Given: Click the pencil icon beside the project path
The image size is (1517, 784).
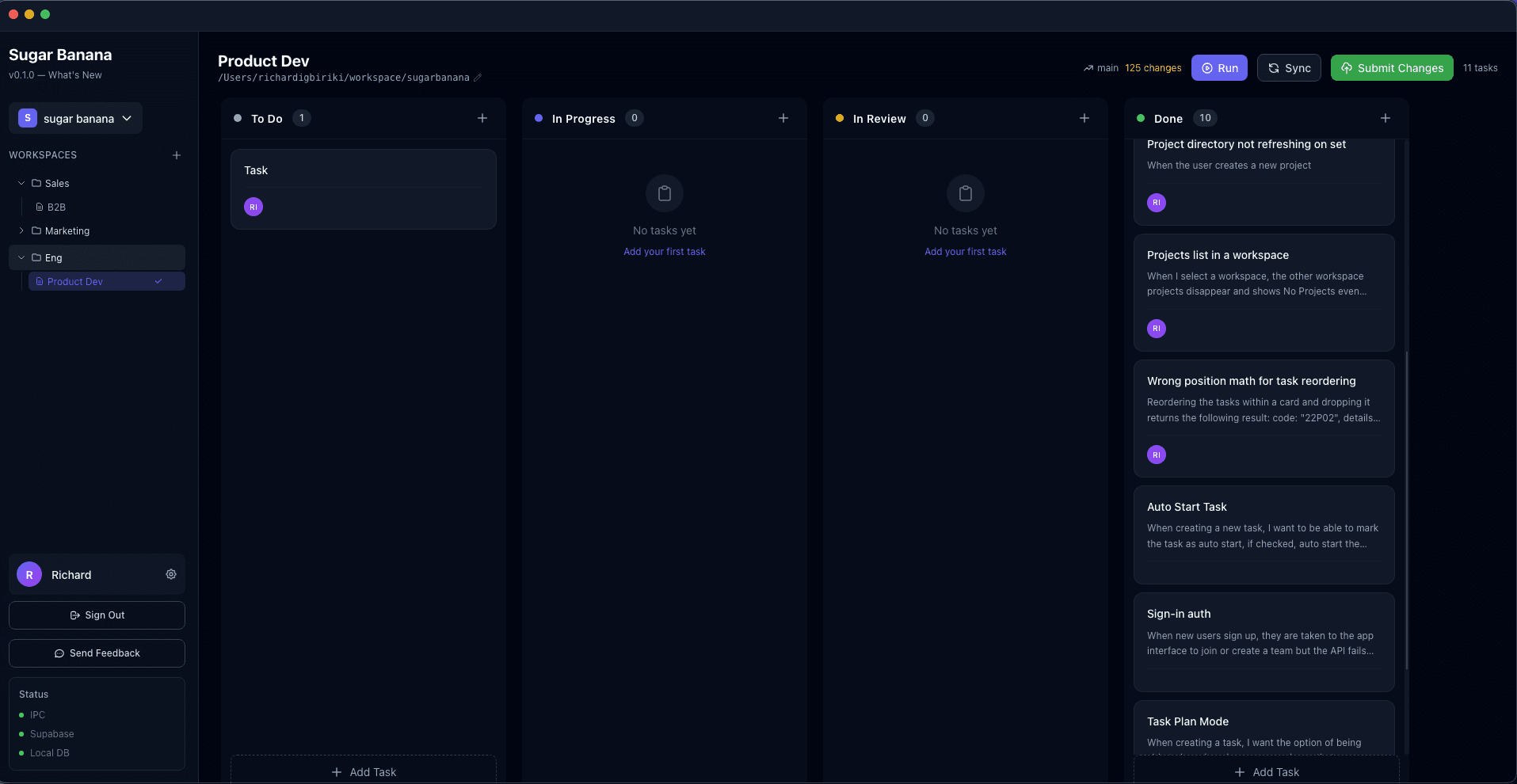Looking at the screenshot, I should click(x=478, y=77).
